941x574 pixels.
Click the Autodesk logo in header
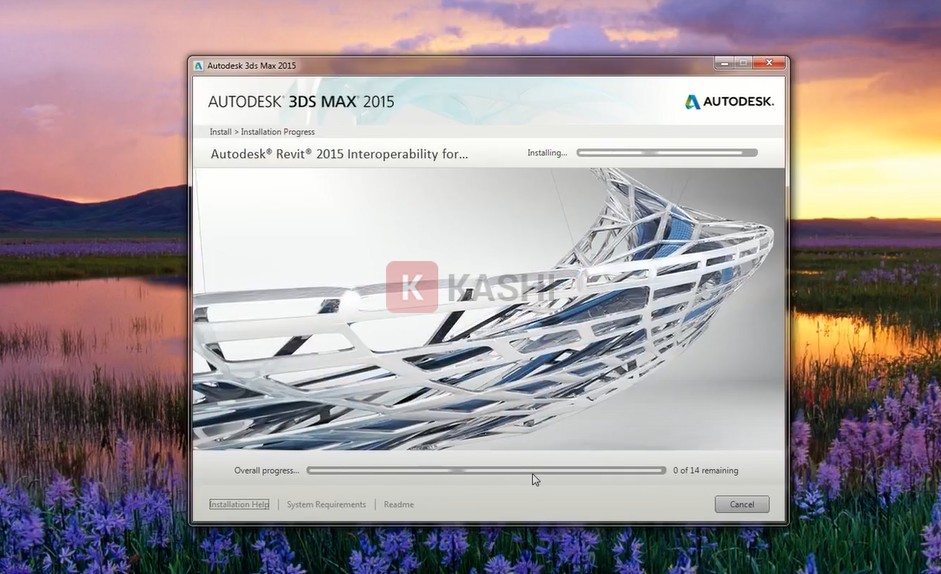tap(729, 101)
